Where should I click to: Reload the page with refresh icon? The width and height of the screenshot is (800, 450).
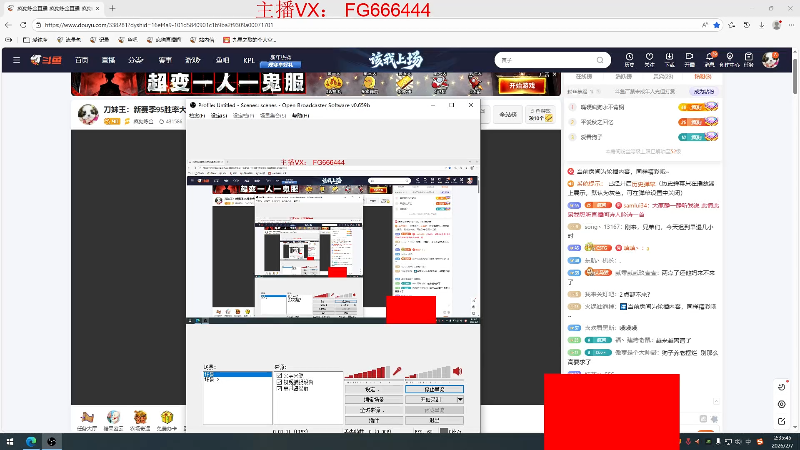(23, 24)
